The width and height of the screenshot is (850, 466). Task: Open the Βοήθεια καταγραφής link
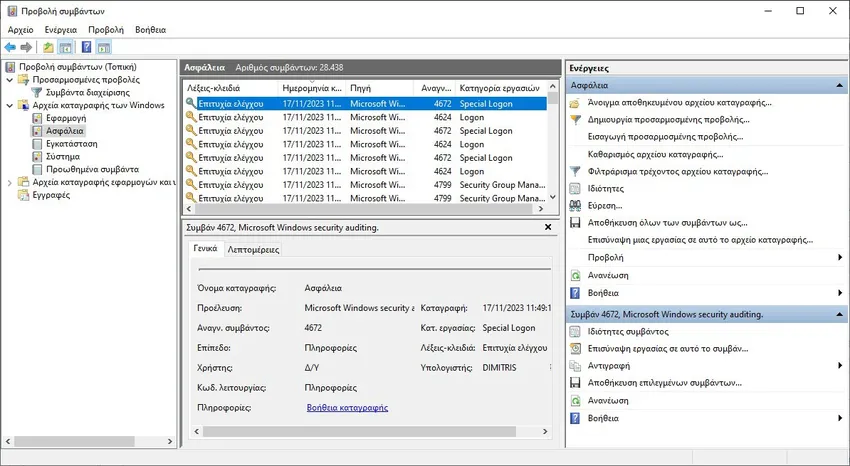pos(347,407)
